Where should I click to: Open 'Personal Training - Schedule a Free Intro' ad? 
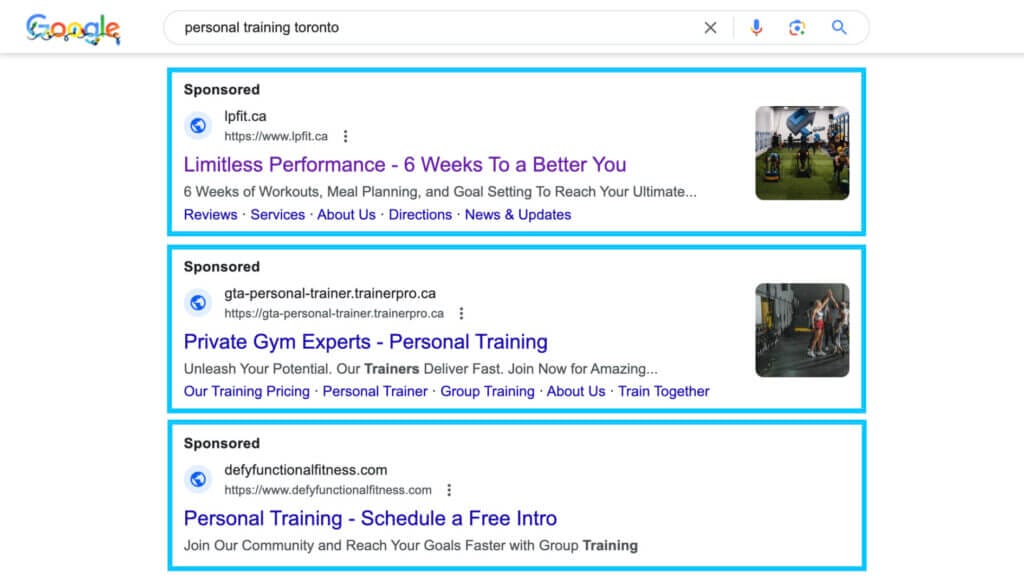coord(370,518)
